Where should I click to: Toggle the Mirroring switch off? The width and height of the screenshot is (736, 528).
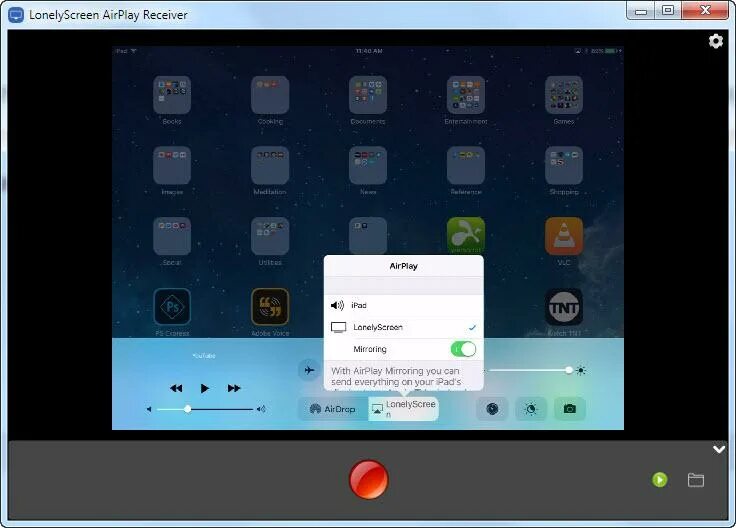463,349
